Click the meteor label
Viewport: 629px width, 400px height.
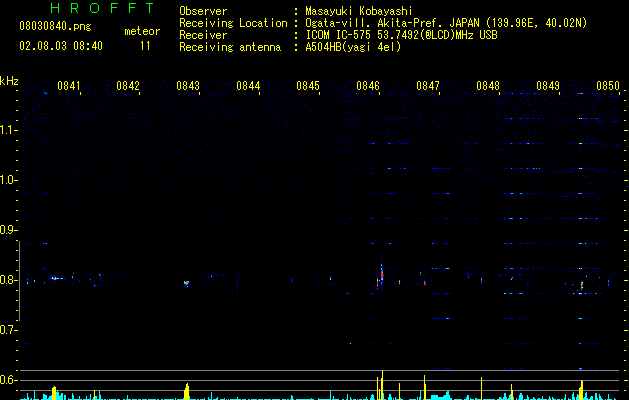142,31
